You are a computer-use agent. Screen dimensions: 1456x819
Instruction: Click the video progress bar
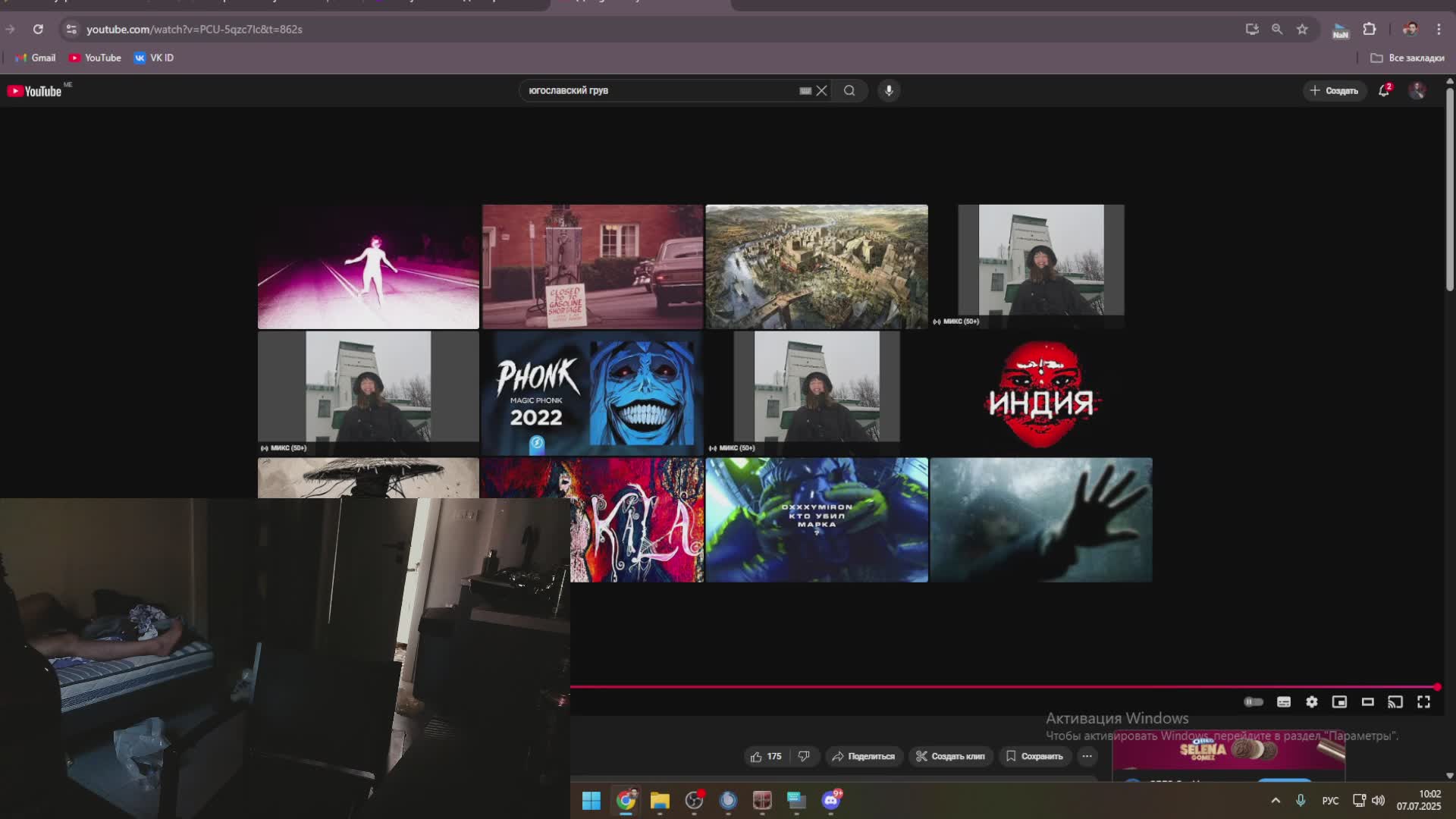pos(1005,687)
